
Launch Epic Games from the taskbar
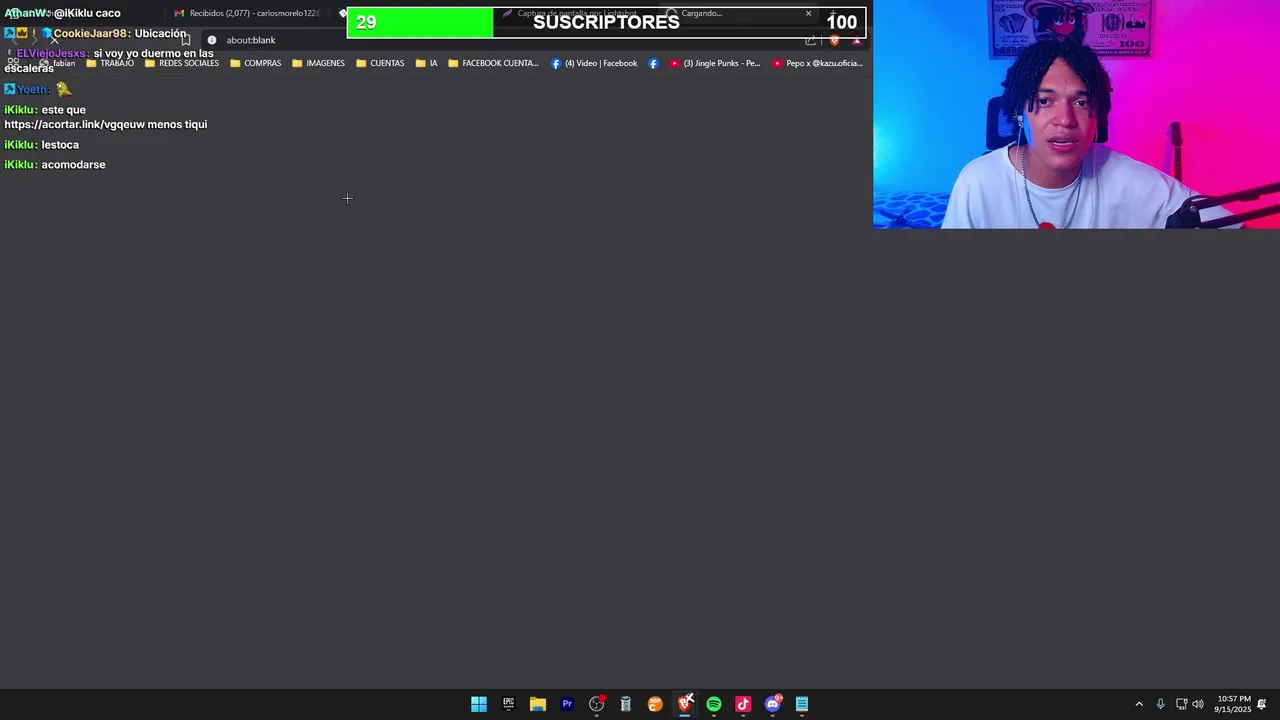tap(508, 704)
